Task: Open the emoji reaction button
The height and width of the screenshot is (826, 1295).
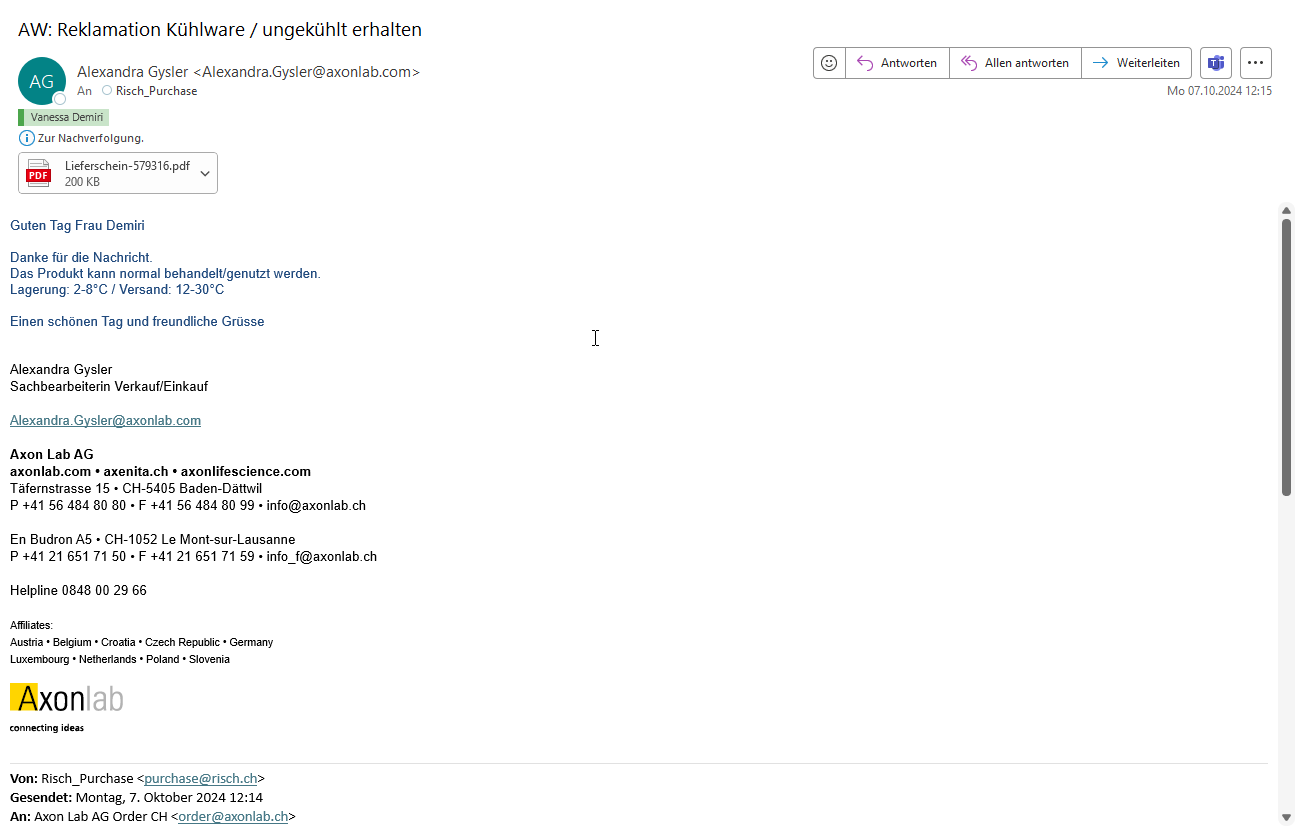Action: [829, 62]
